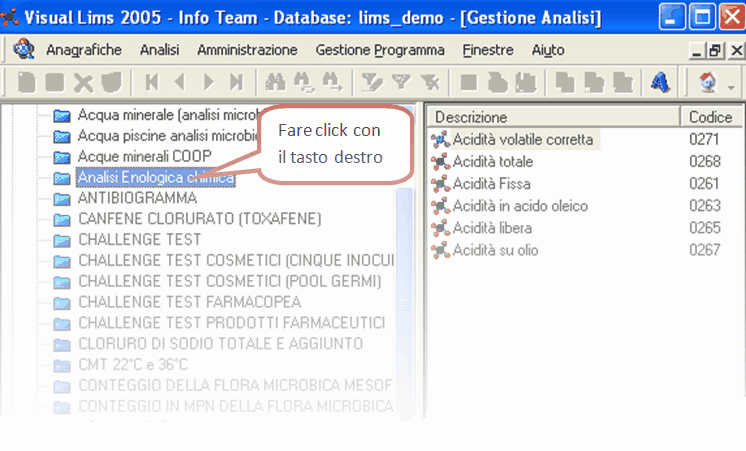Sort by the Descrizione column header
Viewport: 746px width, 451px height.
(x=554, y=117)
